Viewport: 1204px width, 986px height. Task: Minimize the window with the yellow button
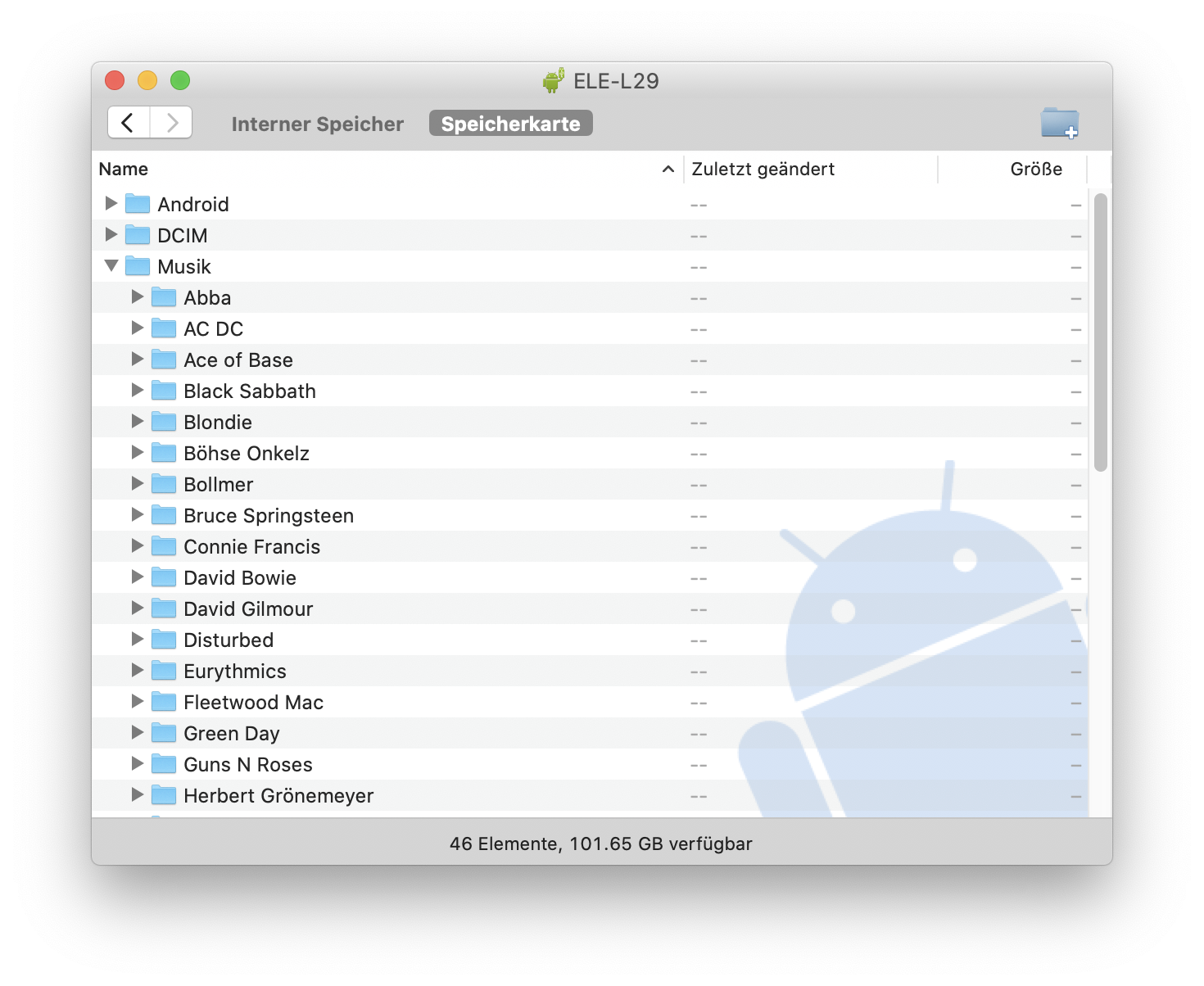click(x=147, y=80)
